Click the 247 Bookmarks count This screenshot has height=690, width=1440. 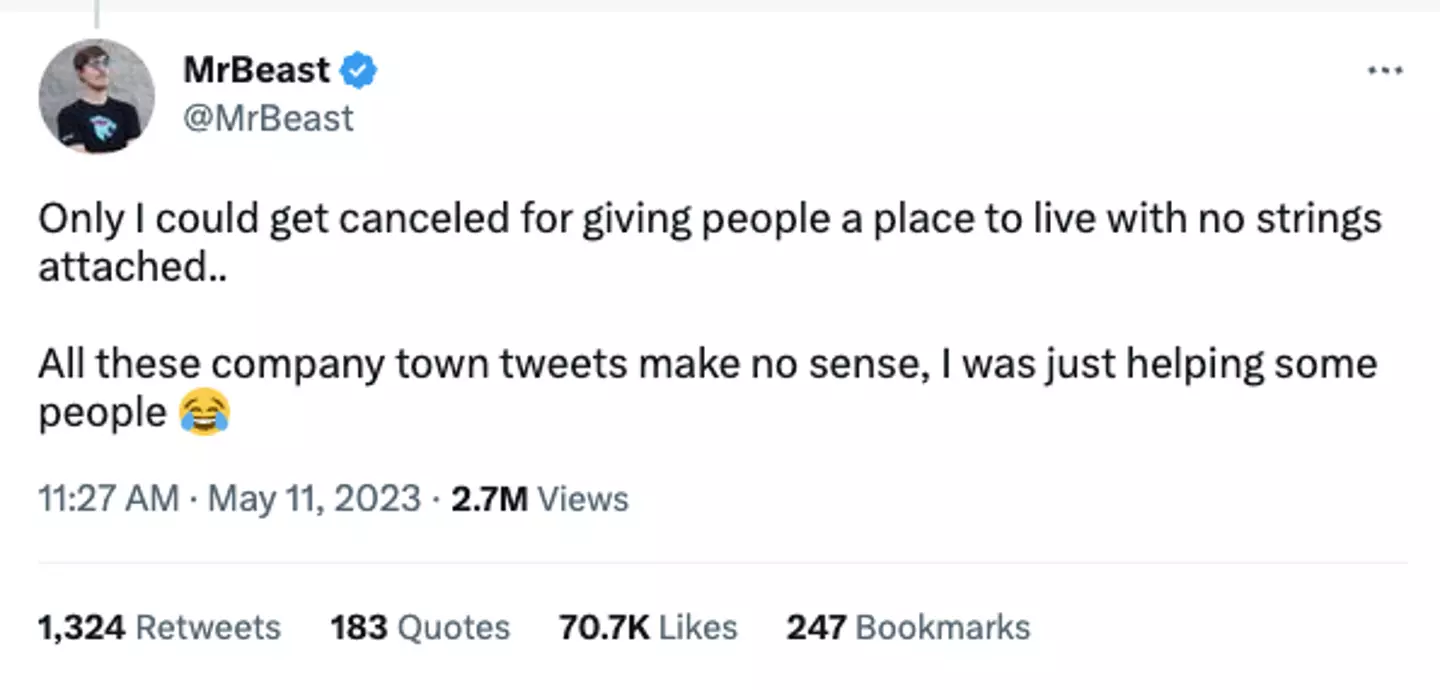(908, 628)
